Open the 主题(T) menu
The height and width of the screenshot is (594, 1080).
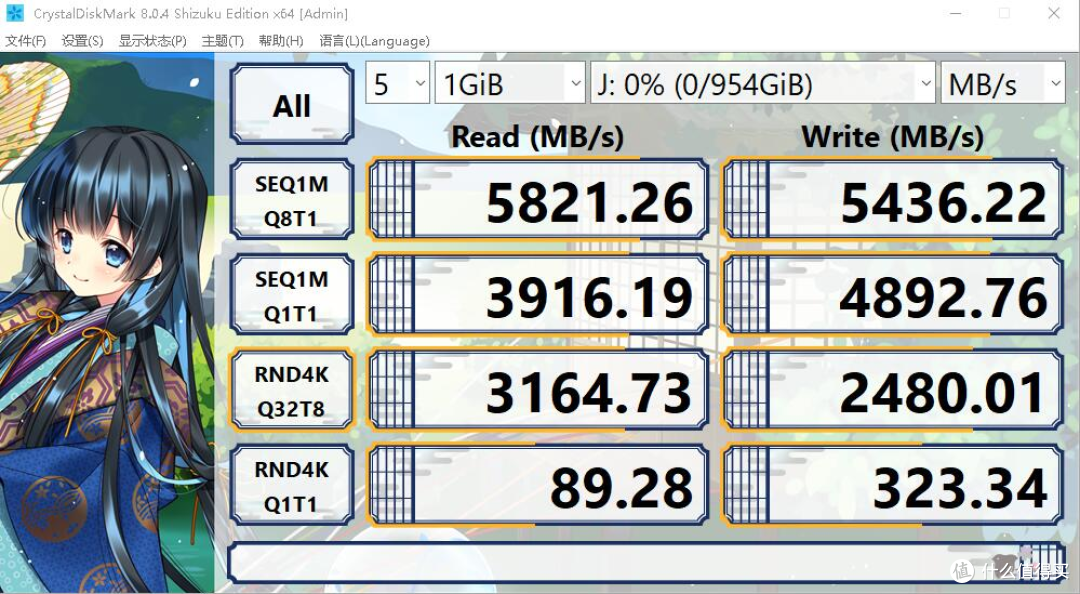click(222, 41)
